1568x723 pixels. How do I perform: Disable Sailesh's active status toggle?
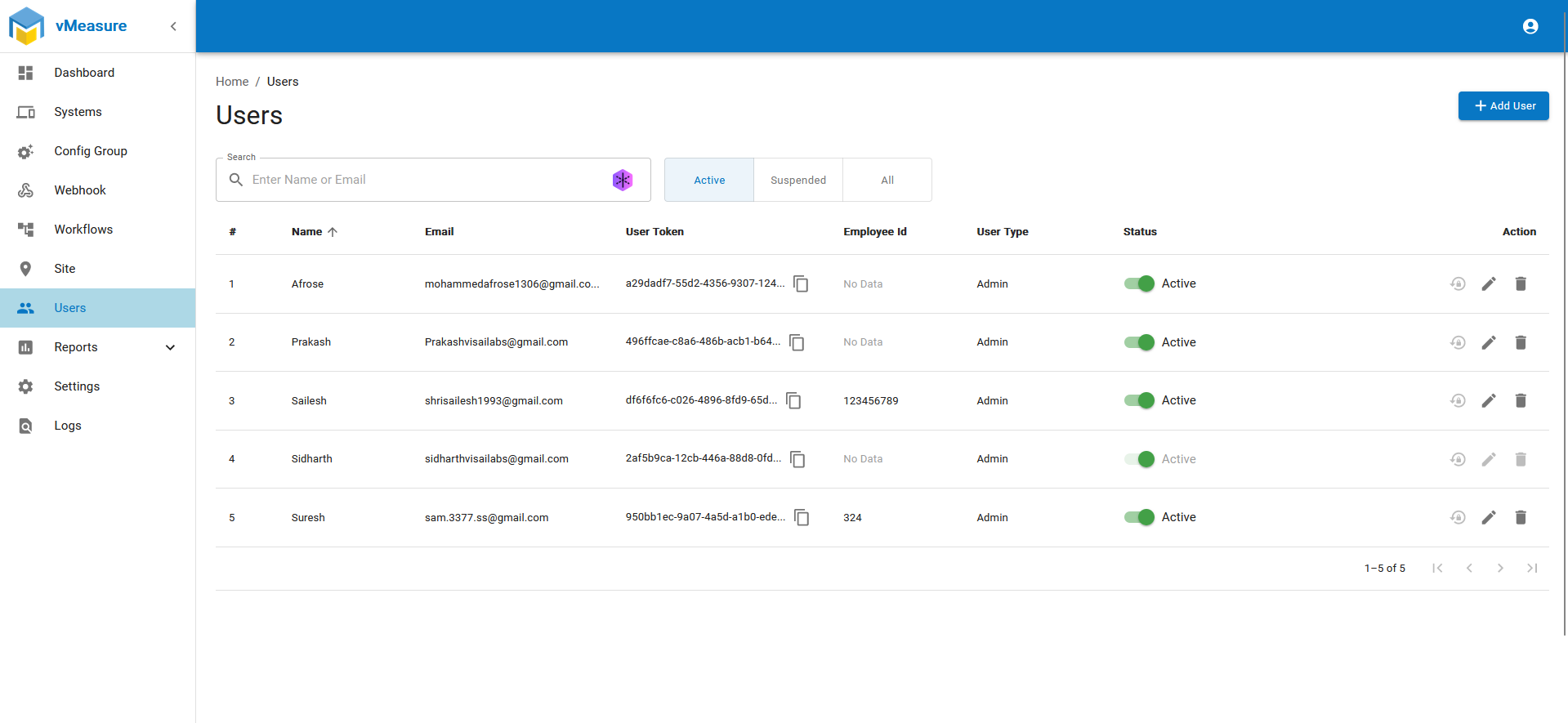[1139, 400]
